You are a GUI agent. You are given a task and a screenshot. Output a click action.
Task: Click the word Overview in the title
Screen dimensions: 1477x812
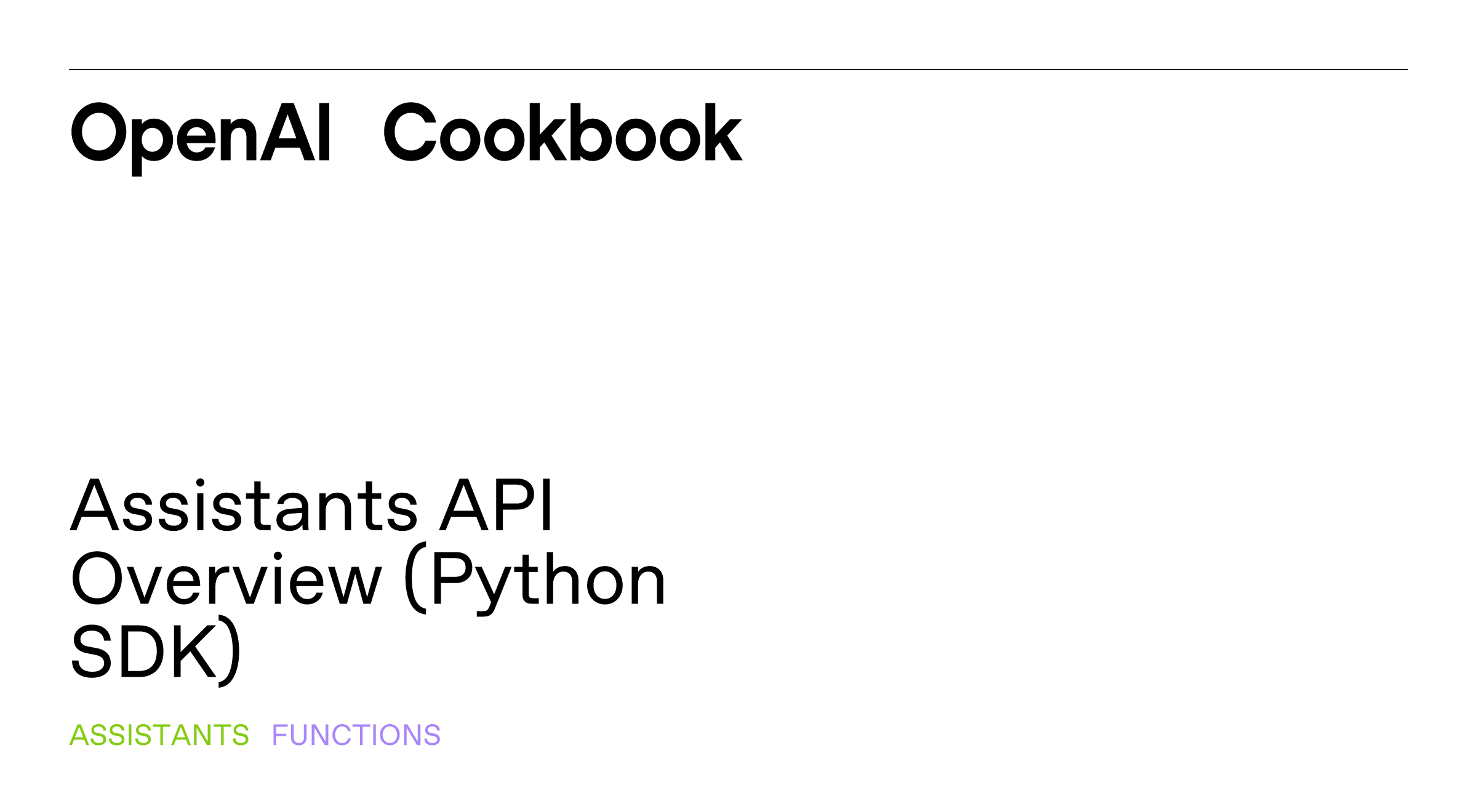tap(226, 579)
